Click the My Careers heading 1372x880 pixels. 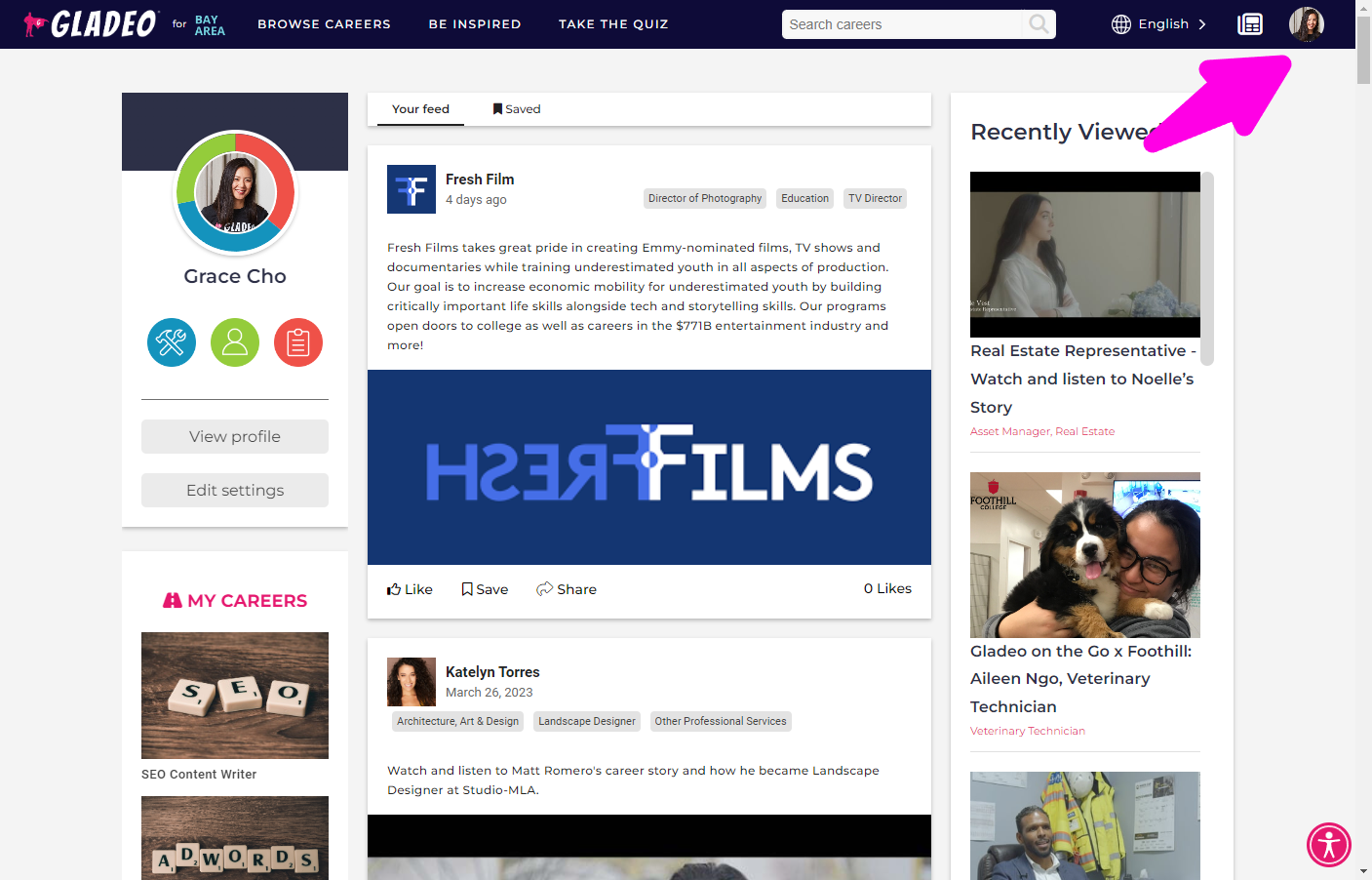point(235,601)
